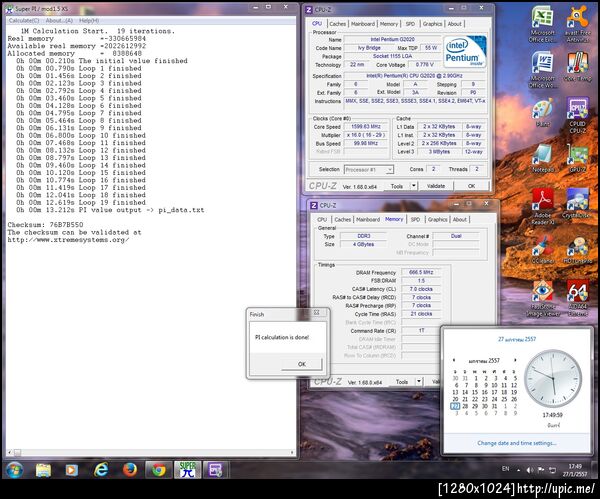Expand the Tools dropdown arrow in lower CPU-Z

(x=419, y=382)
